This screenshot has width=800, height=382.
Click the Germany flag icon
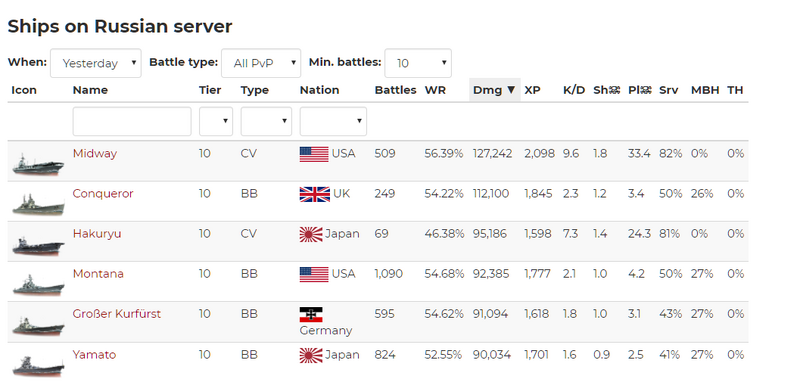coord(311,315)
